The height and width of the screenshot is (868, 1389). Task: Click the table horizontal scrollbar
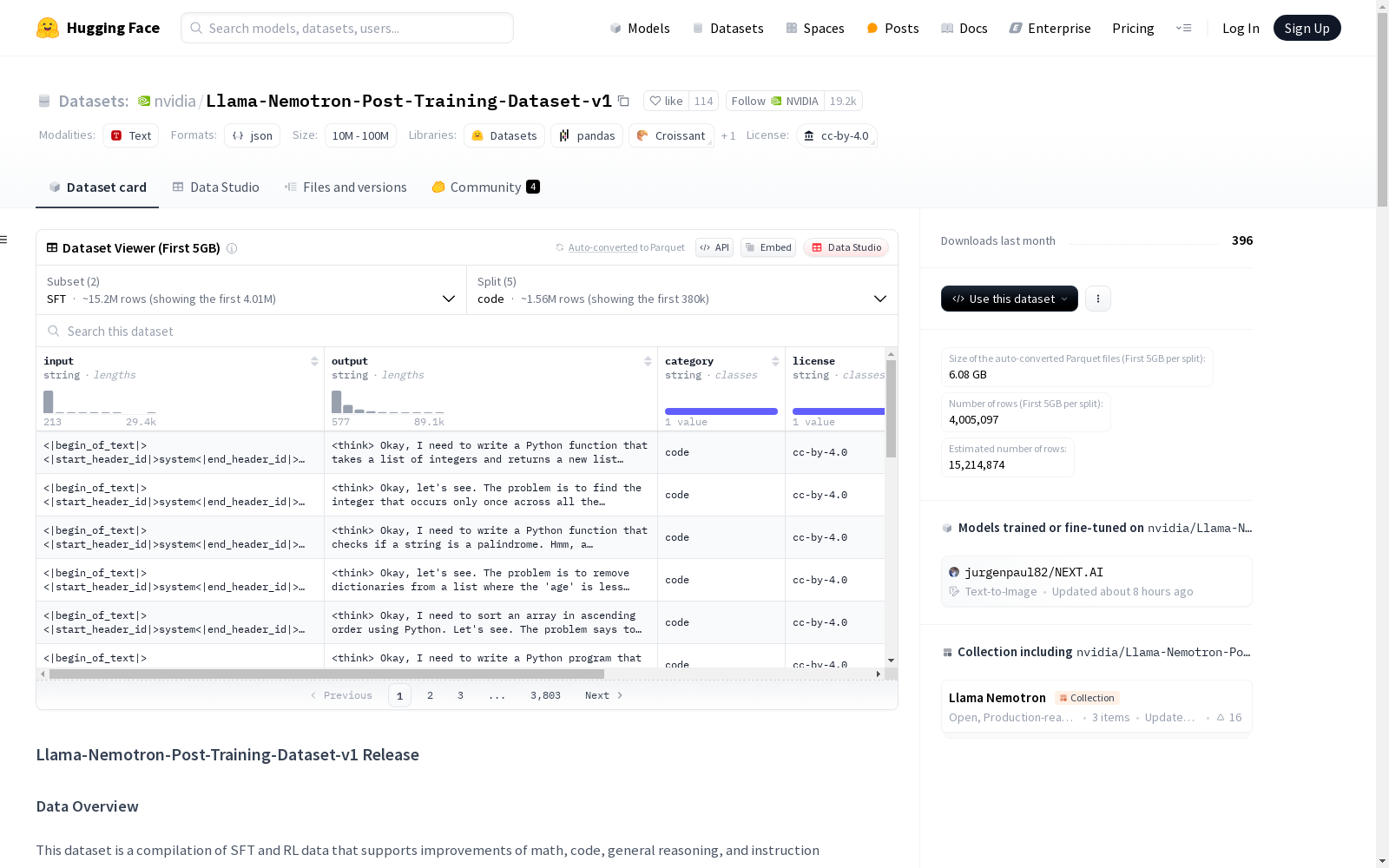pyautogui.click(x=326, y=674)
